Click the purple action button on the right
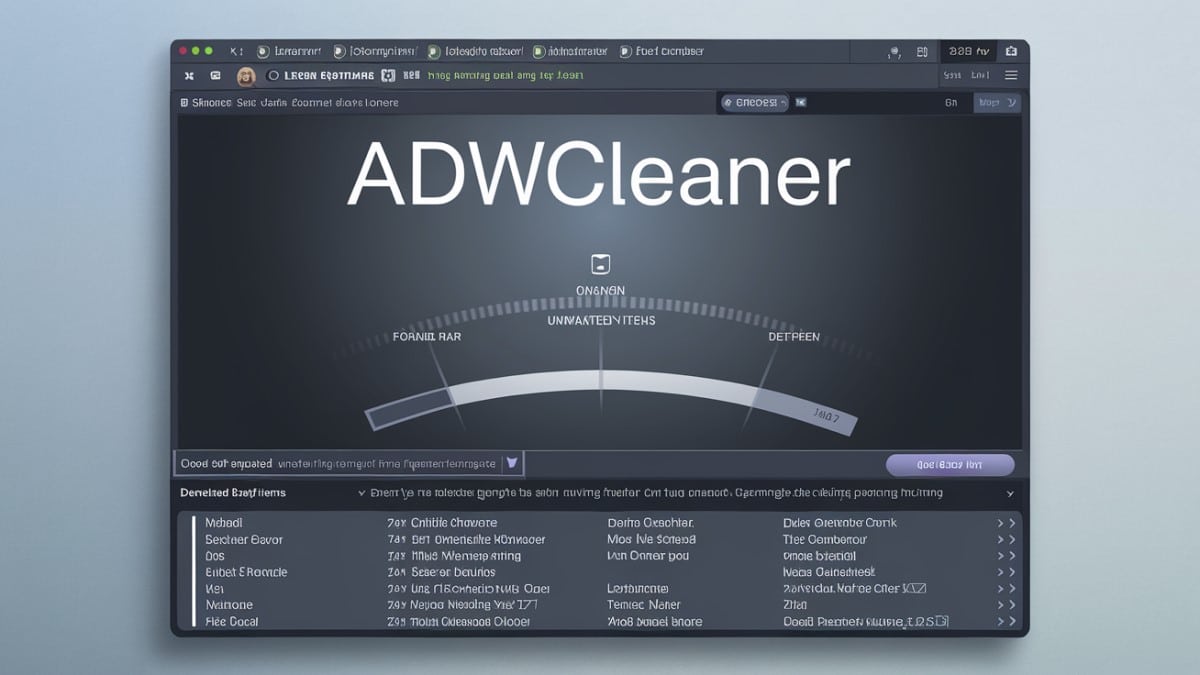Viewport: 1200px width, 675px height. pos(950,464)
